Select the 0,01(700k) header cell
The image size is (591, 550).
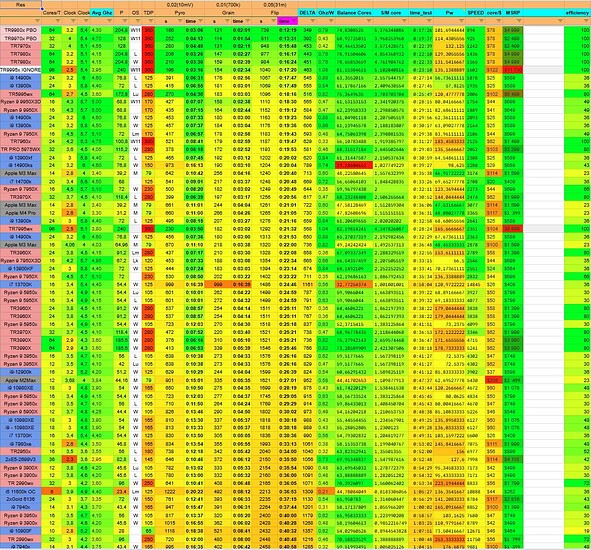click(x=228, y=5)
